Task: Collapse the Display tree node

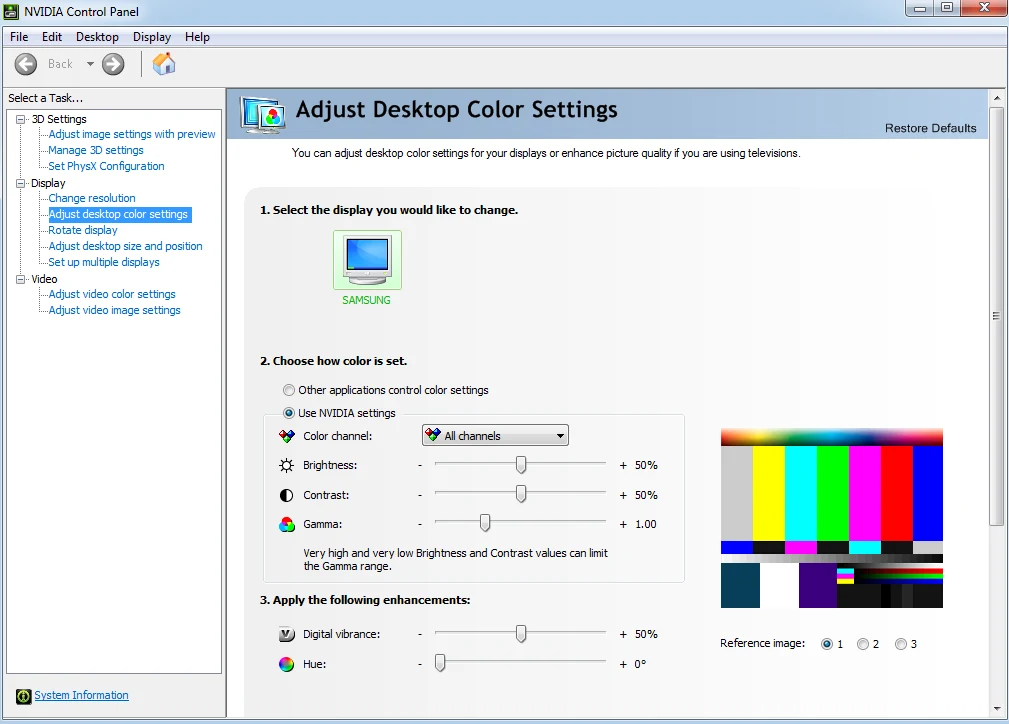Action: (x=21, y=183)
